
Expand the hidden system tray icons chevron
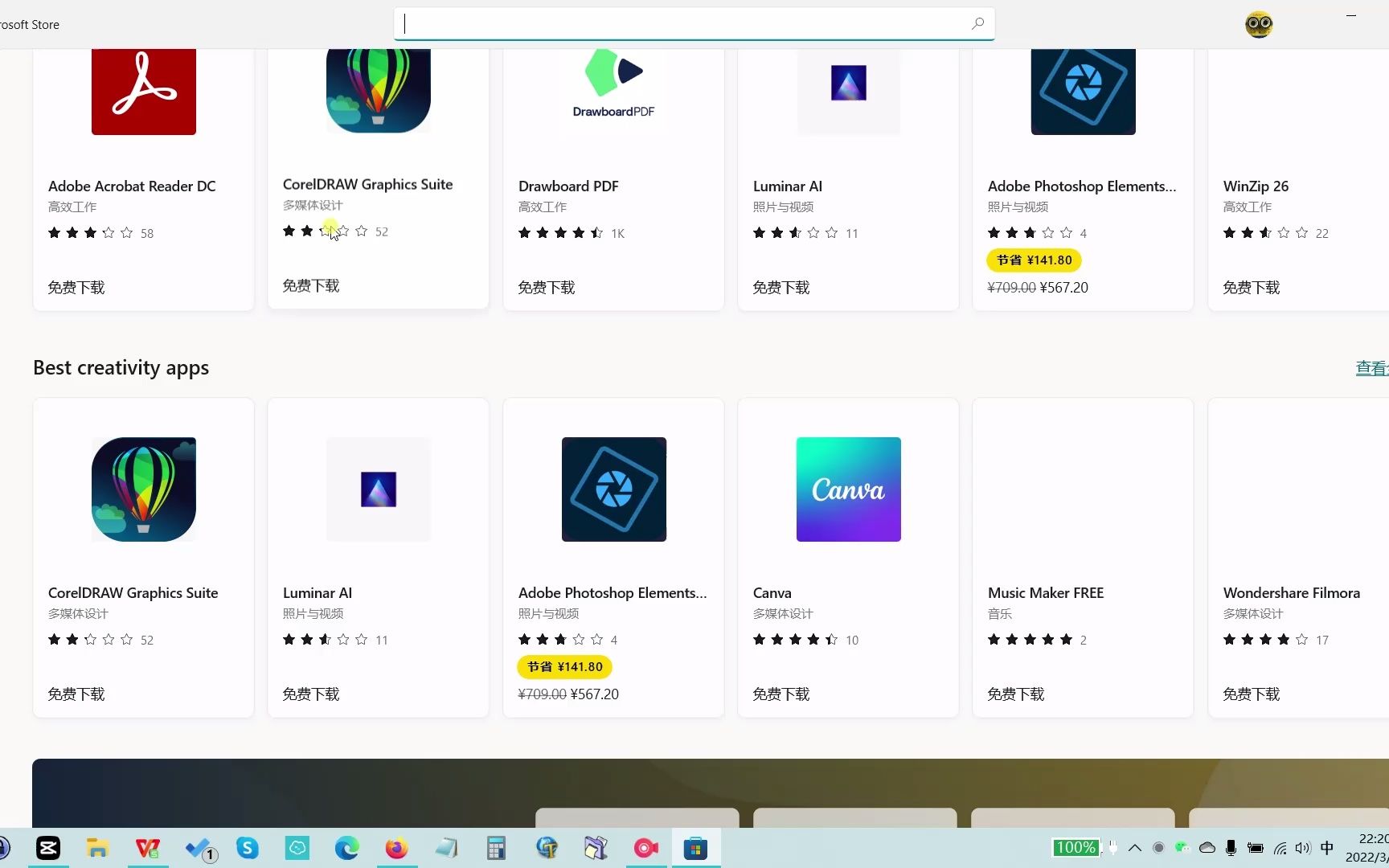point(1135,848)
